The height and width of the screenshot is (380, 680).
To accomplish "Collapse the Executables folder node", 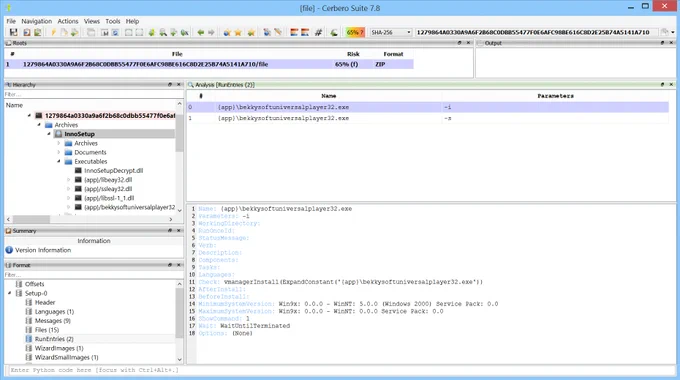I will [x=59, y=161].
